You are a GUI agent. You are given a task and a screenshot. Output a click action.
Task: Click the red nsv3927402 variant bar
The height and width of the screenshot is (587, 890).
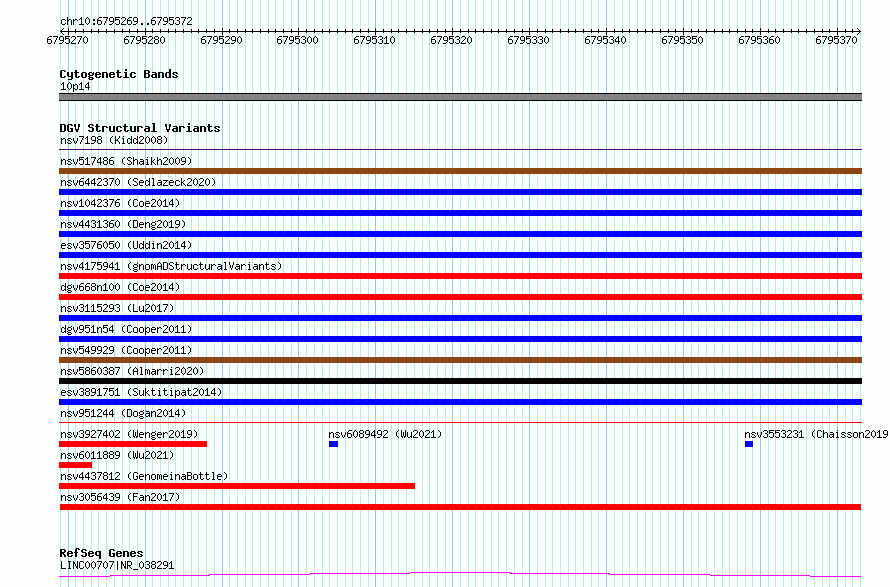(x=133, y=444)
